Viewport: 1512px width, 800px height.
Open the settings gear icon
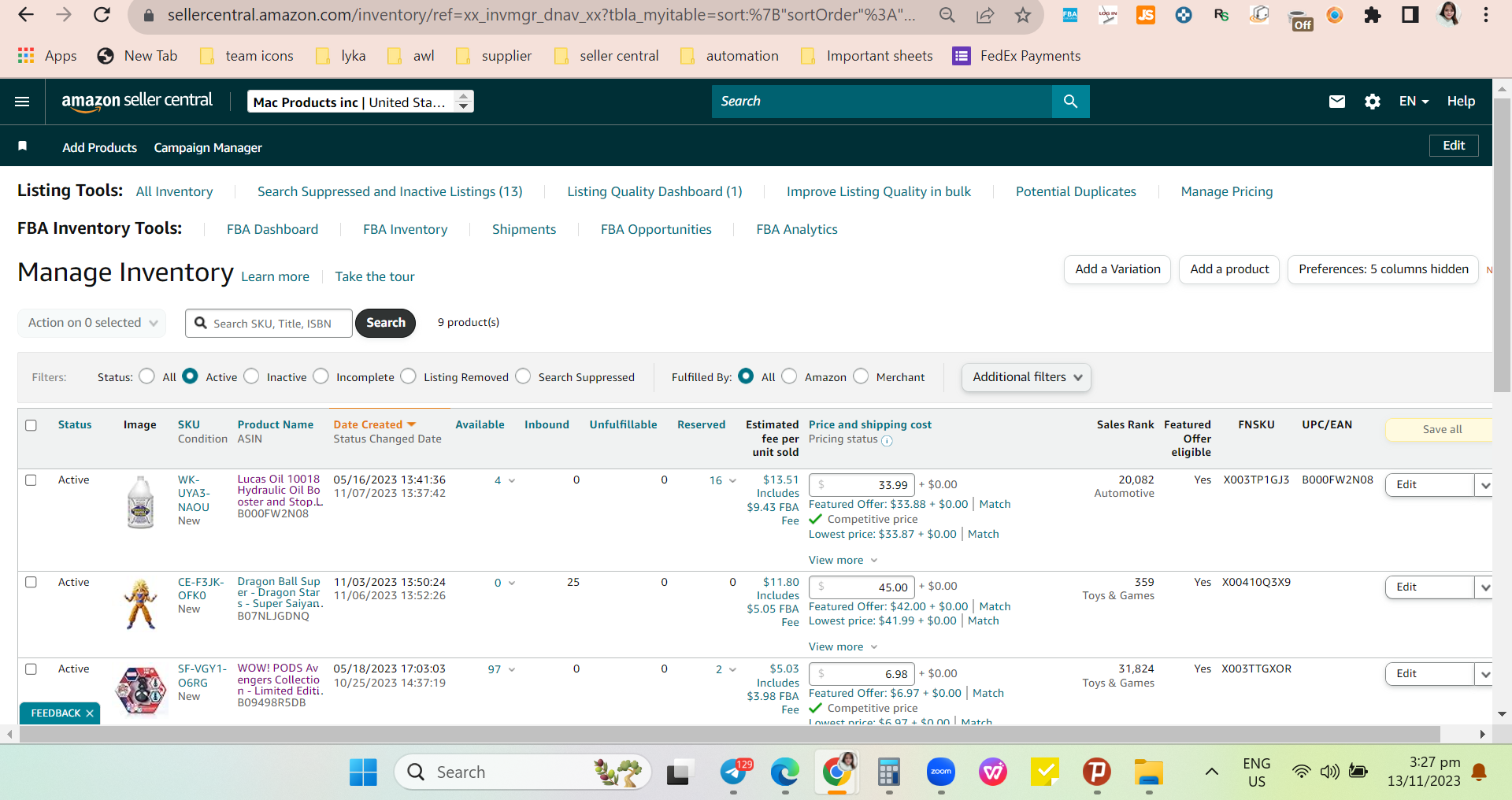pyautogui.click(x=1373, y=102)
